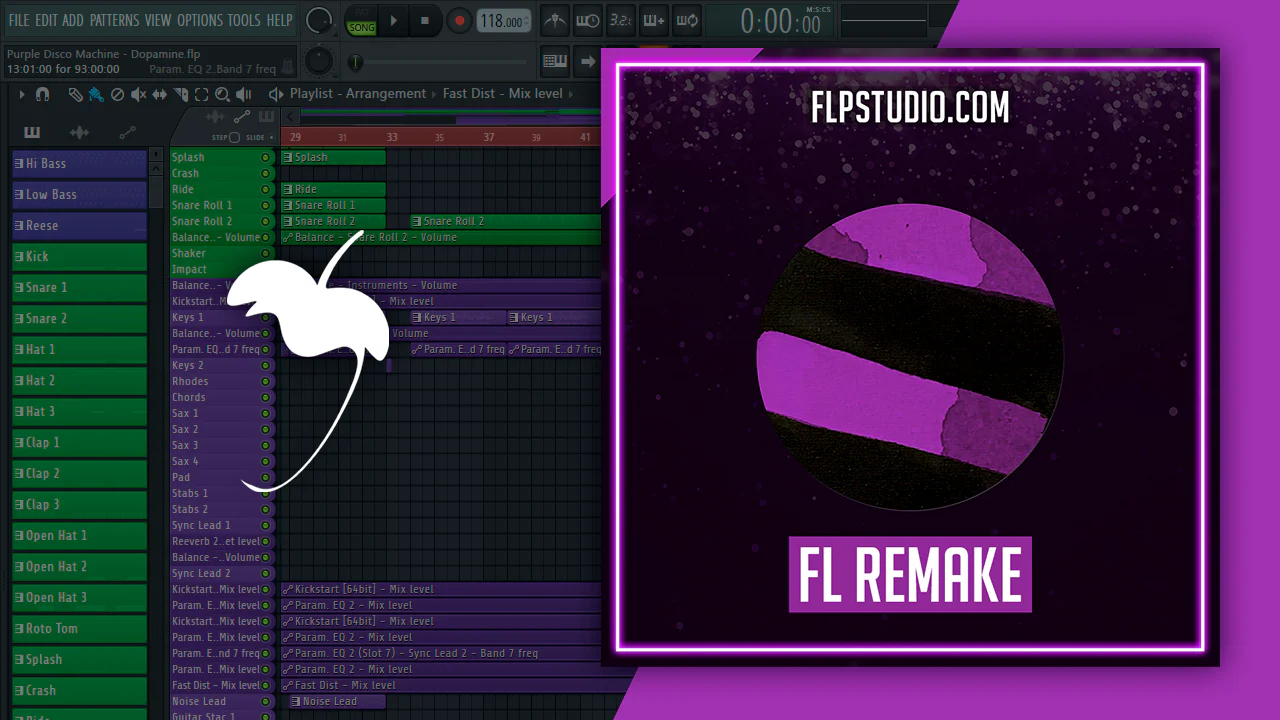This screenshot has width=1280, height=720.
Task: Select the Mute tool speaker icon
Action: click(x=138, y=94)
